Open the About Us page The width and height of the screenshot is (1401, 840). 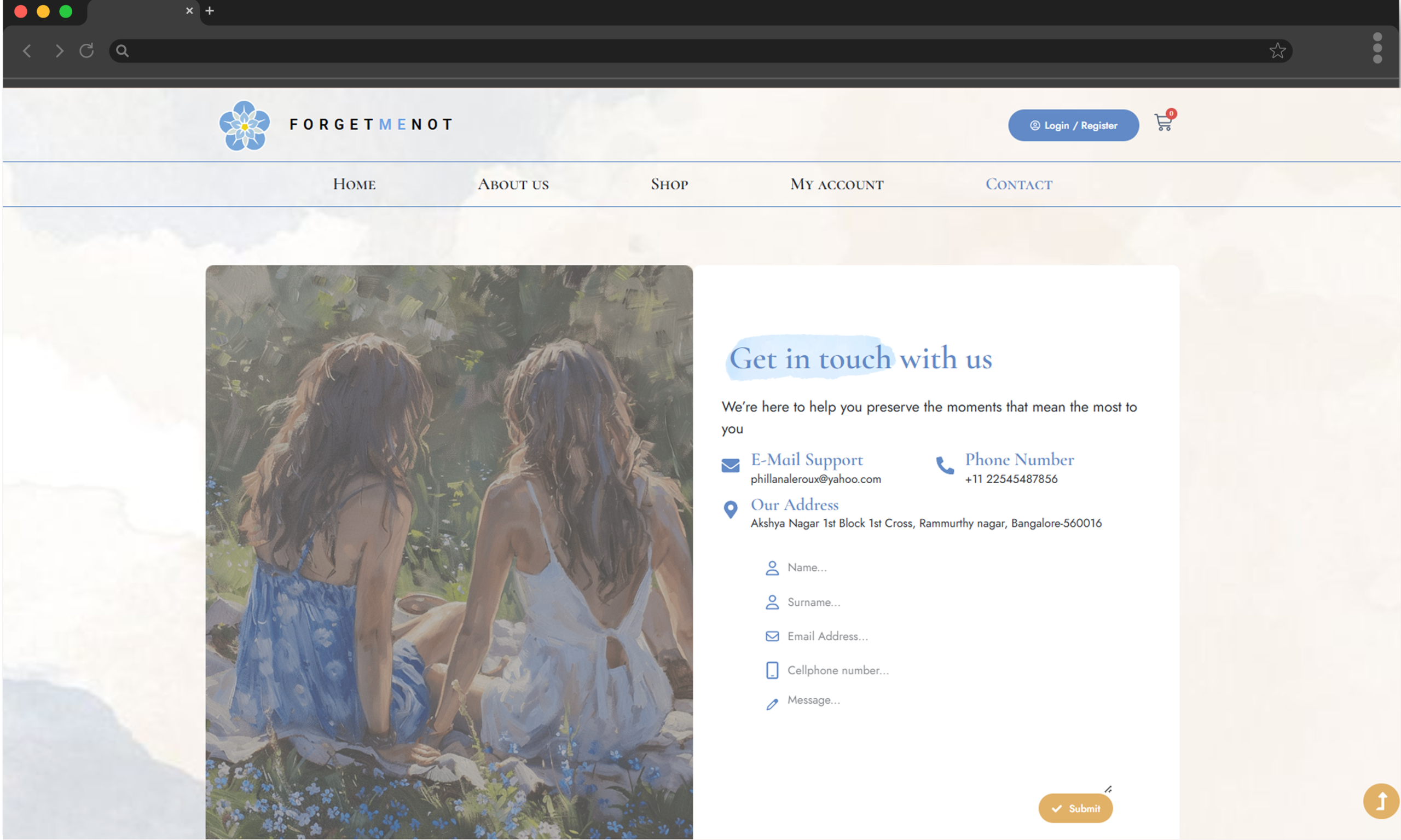(513, 183)
